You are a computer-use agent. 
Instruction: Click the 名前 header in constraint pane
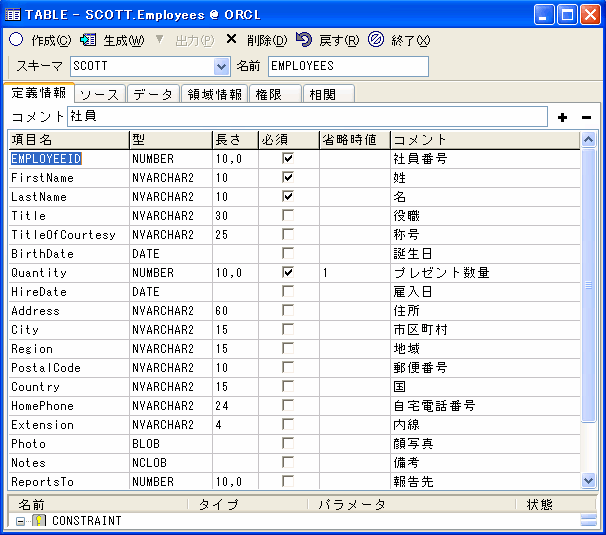[98, 504]
